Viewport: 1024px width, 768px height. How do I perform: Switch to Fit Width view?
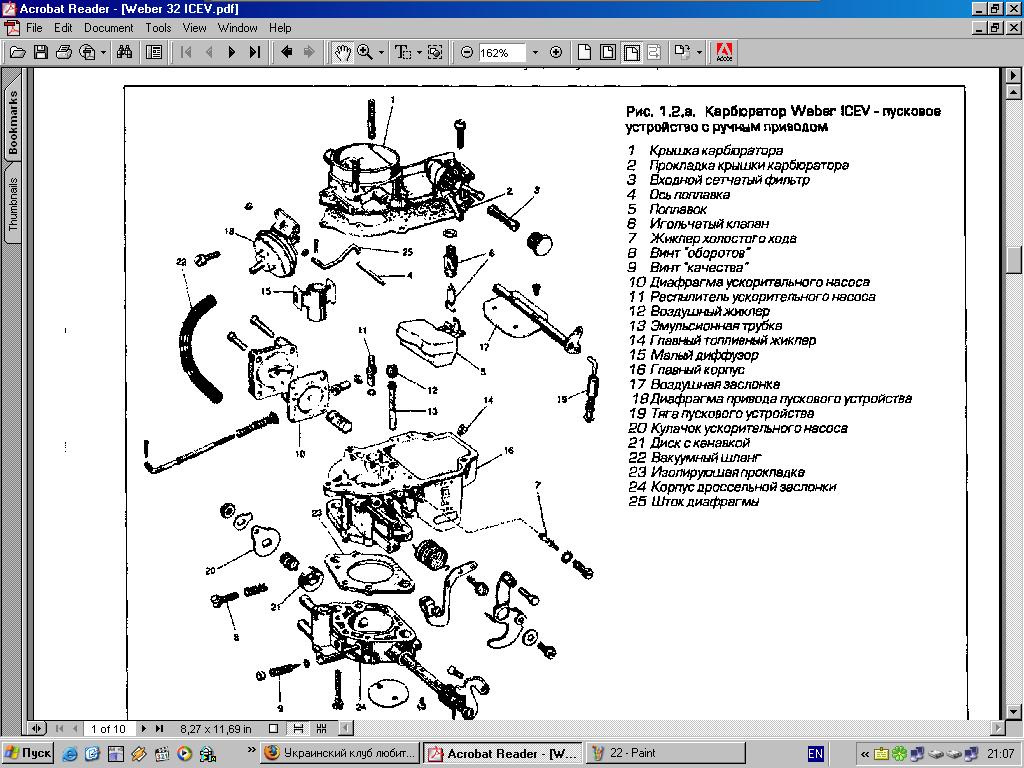(632, 52)
